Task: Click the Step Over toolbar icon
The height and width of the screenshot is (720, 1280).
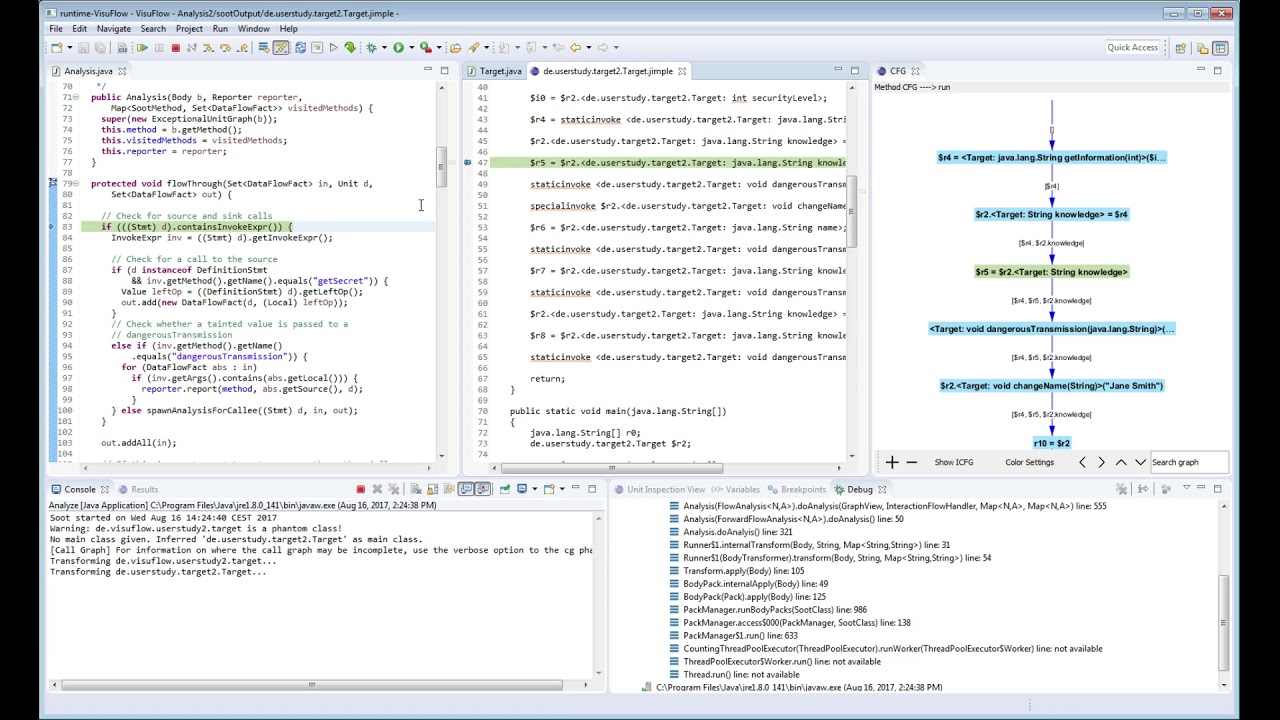Action: [226, 47]
